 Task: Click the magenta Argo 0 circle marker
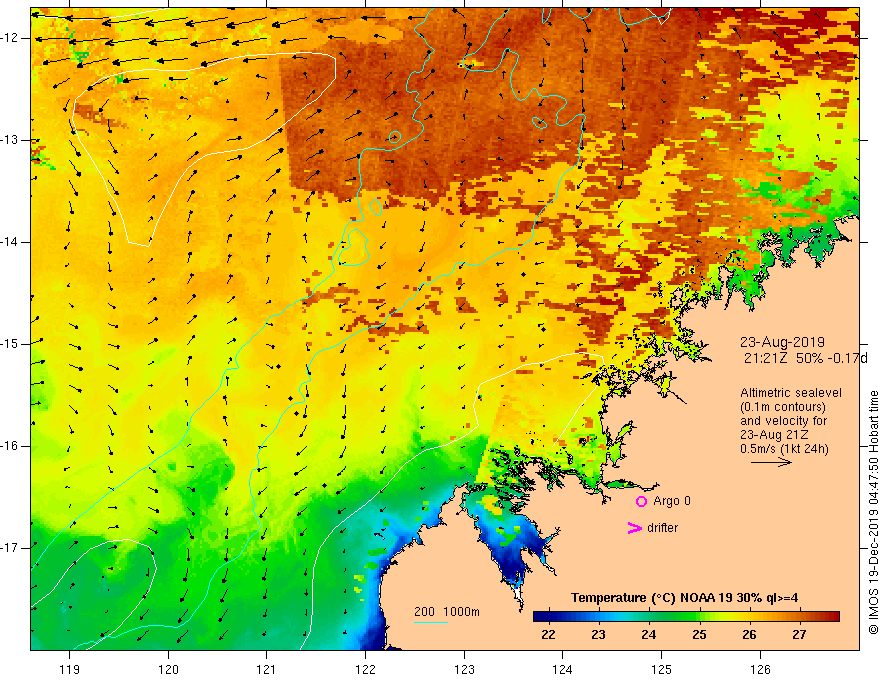pos(641,501)
